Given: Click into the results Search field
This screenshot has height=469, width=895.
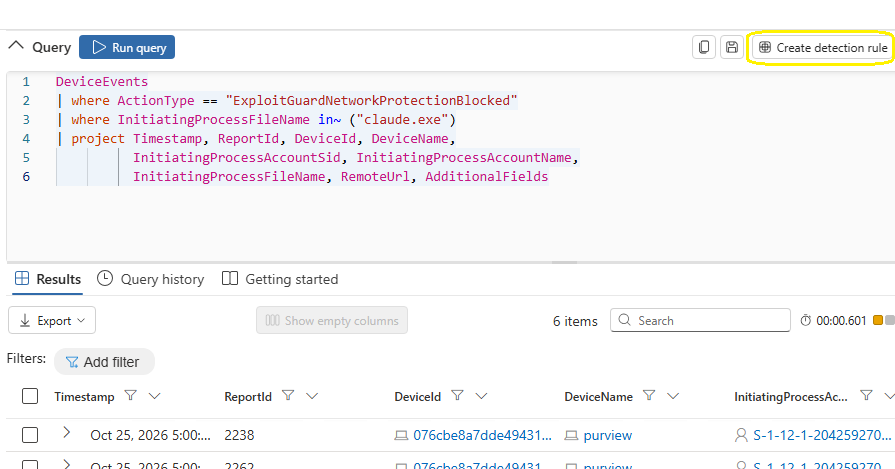Looking at the screenshot, I should [x=700, y=320].
